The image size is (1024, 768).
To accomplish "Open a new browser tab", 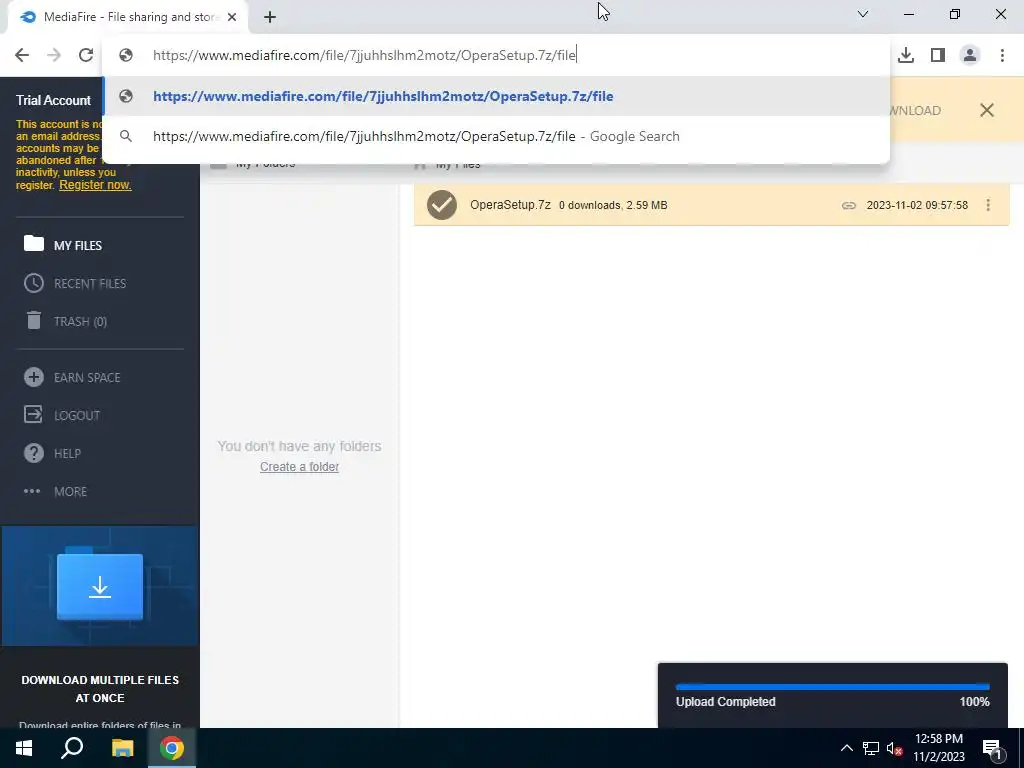I will (x=270, y=17).
